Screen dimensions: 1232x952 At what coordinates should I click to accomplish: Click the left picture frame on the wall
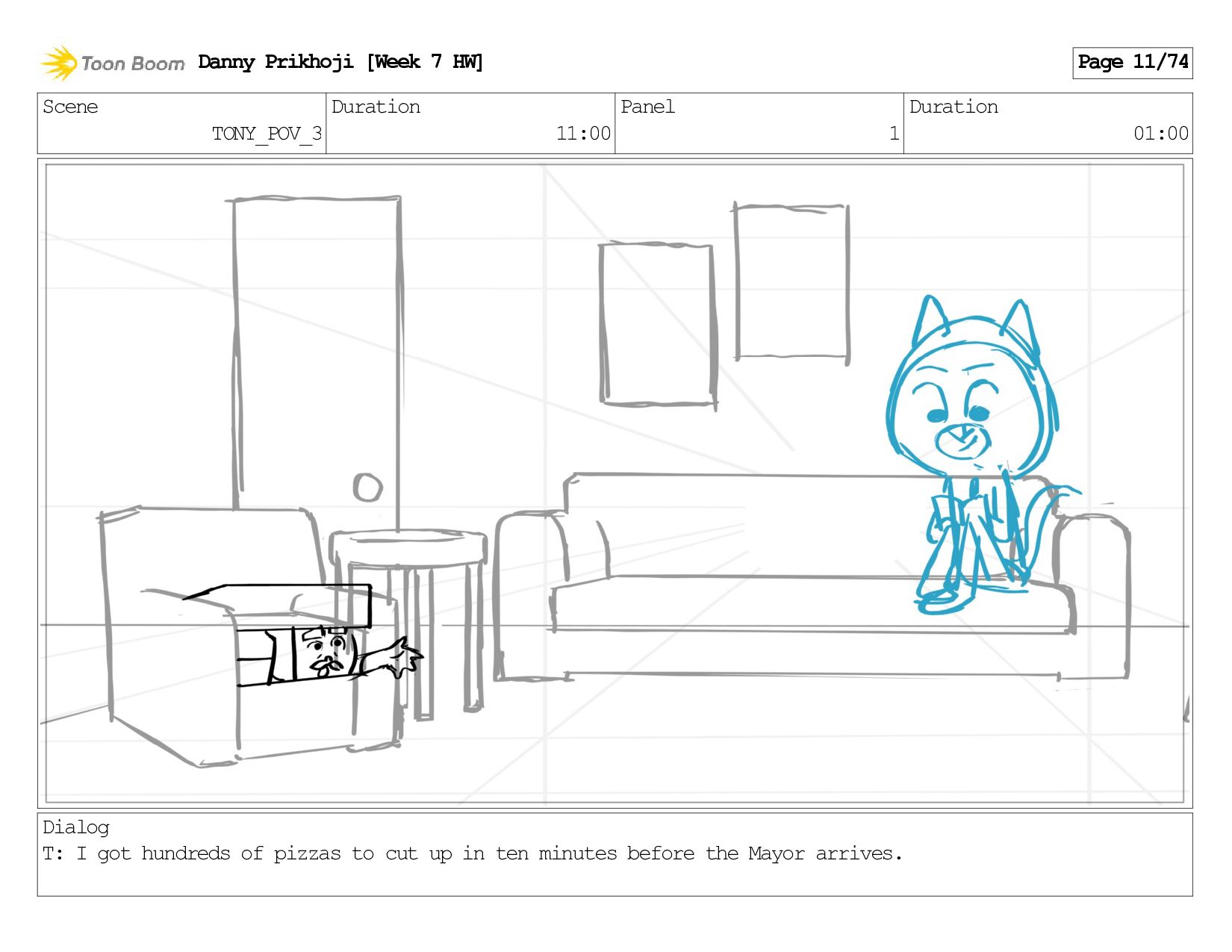click(x=658, y=325)
